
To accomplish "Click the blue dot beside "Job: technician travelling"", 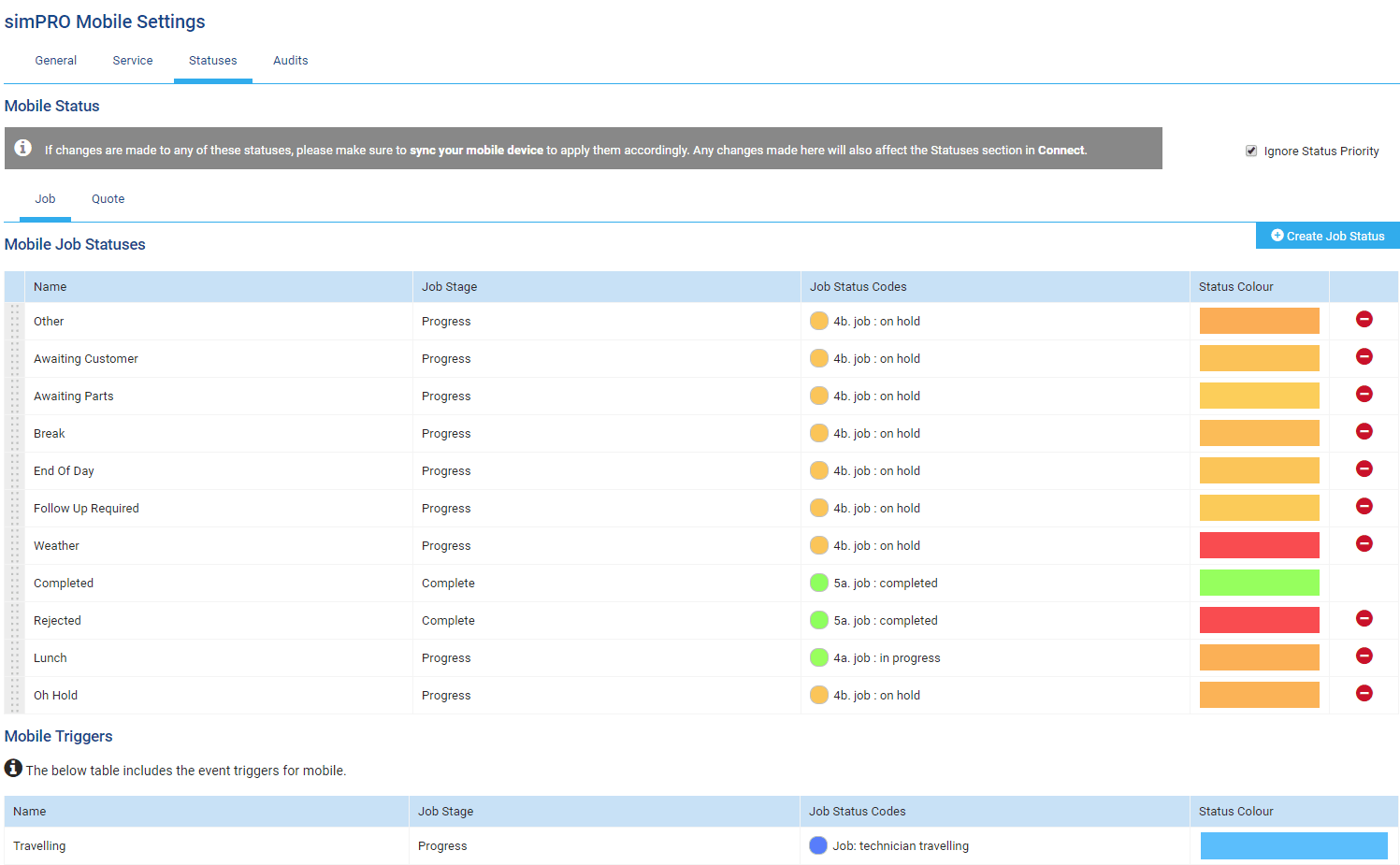I will point(816,844).
